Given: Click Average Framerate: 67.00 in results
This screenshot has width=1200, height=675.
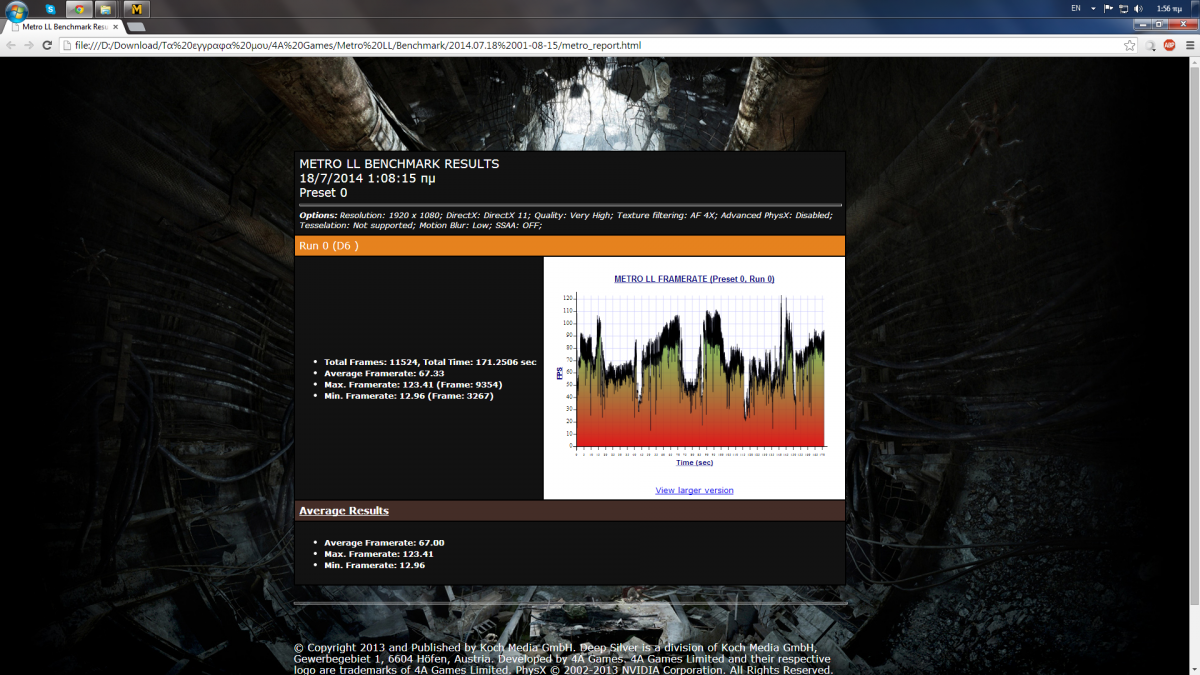Looking at the screenshot, I should pos(384,543).
